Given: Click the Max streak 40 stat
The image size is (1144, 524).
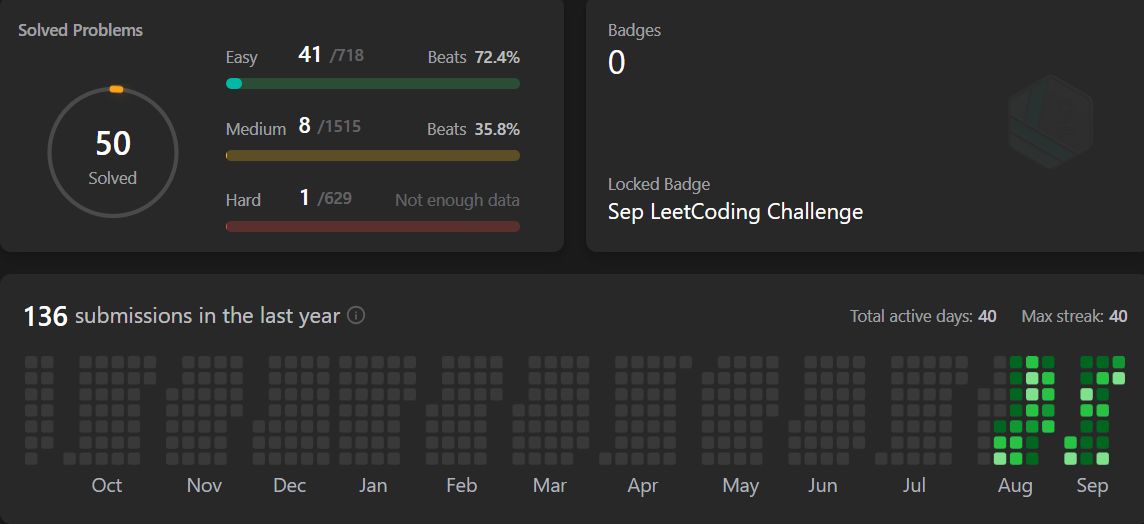Looking at the screenshot, I should click(x=1074, y=316).
